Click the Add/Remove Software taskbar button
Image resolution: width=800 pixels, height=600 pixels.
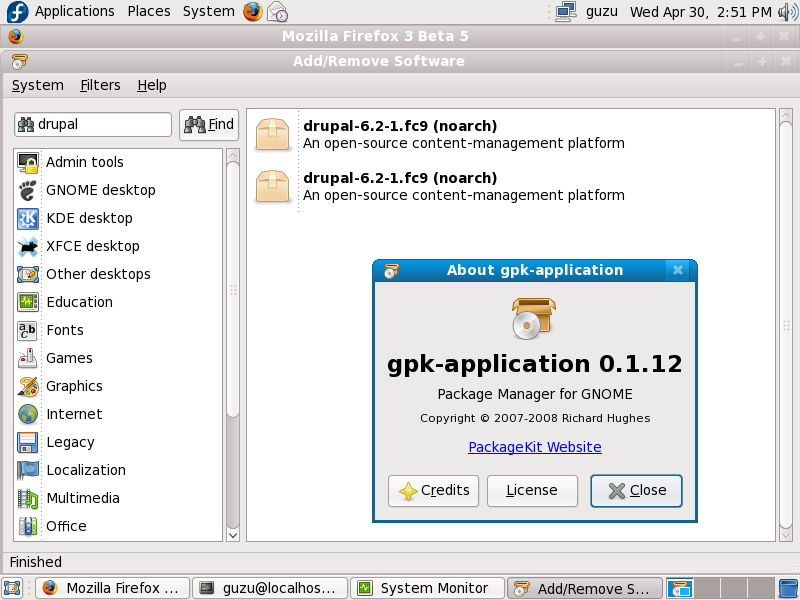tap(585, 588)
